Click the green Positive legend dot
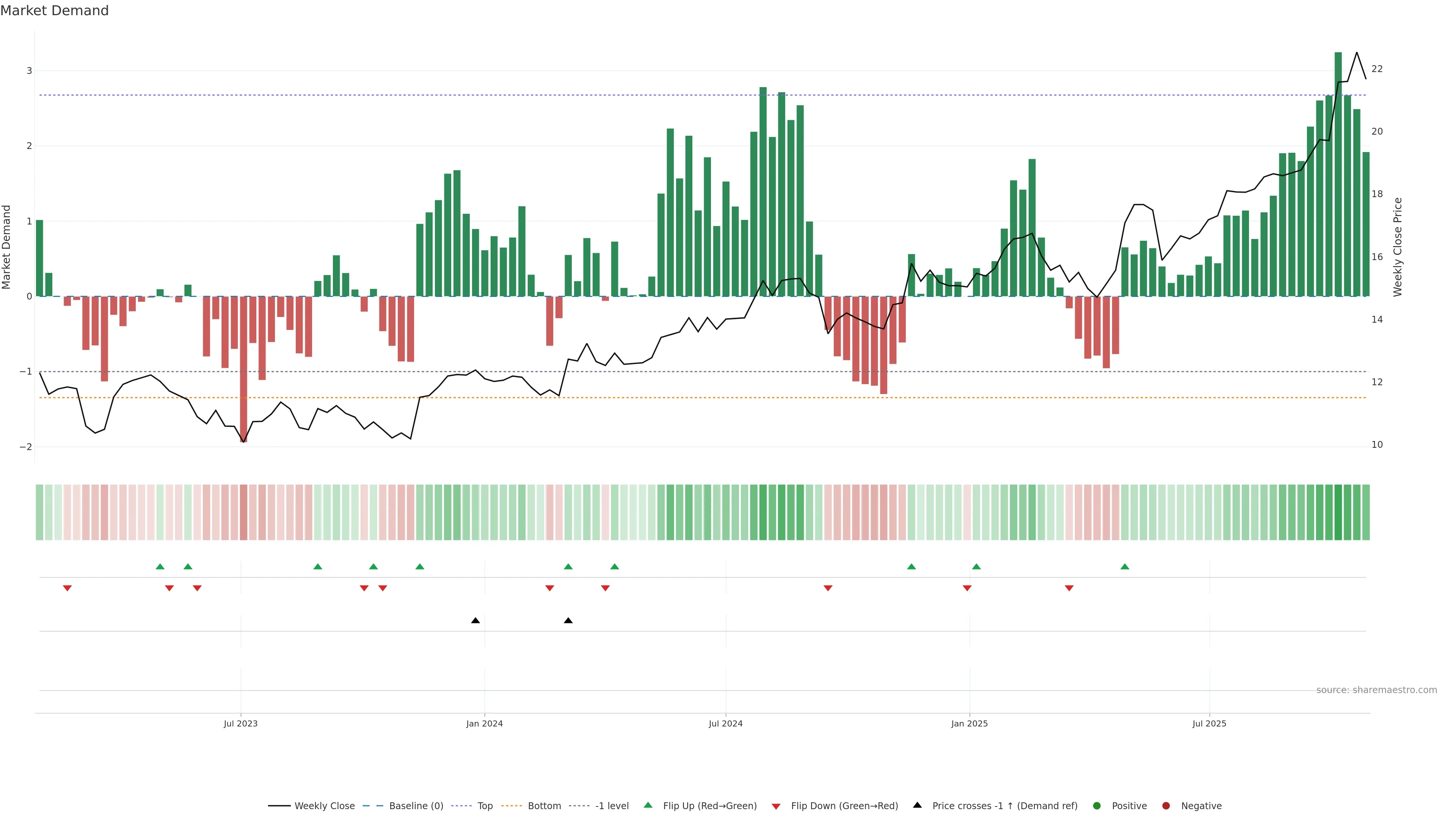Viewport: 1456px width, 819px height. [x=1097, y=806]
